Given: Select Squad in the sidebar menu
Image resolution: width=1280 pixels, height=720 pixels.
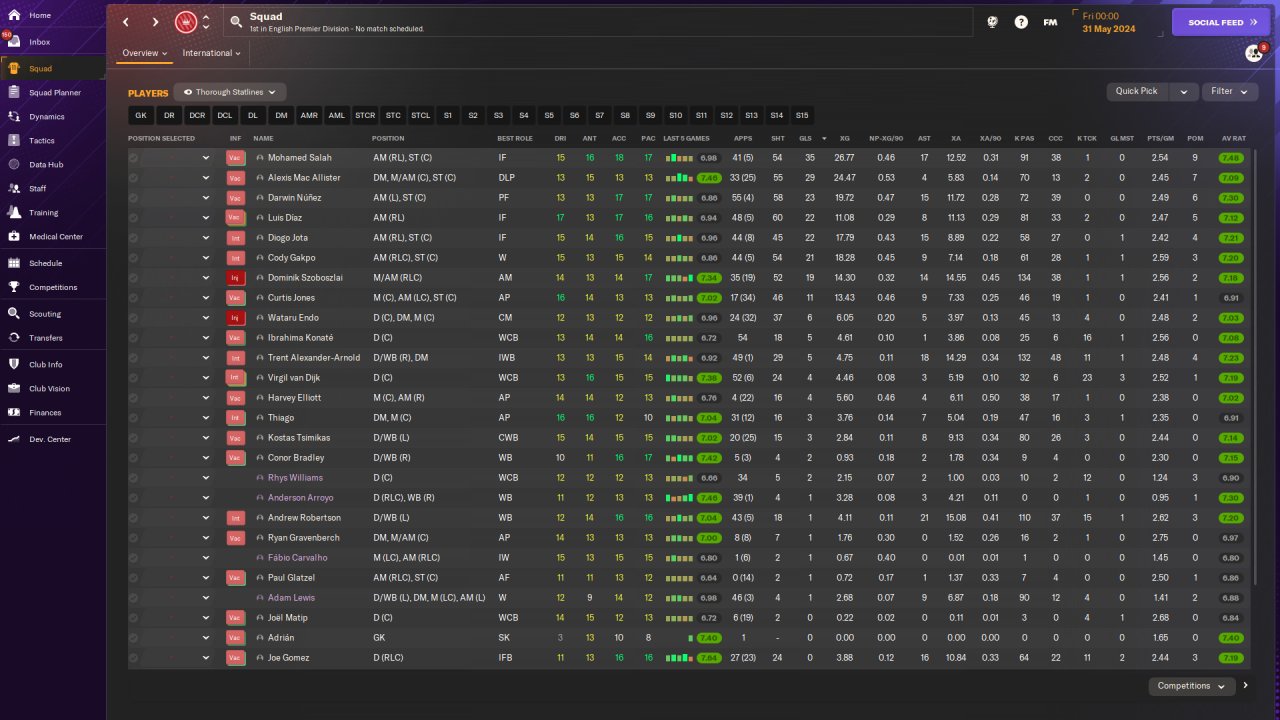Looking at the screenshot, I should point(52,69).
